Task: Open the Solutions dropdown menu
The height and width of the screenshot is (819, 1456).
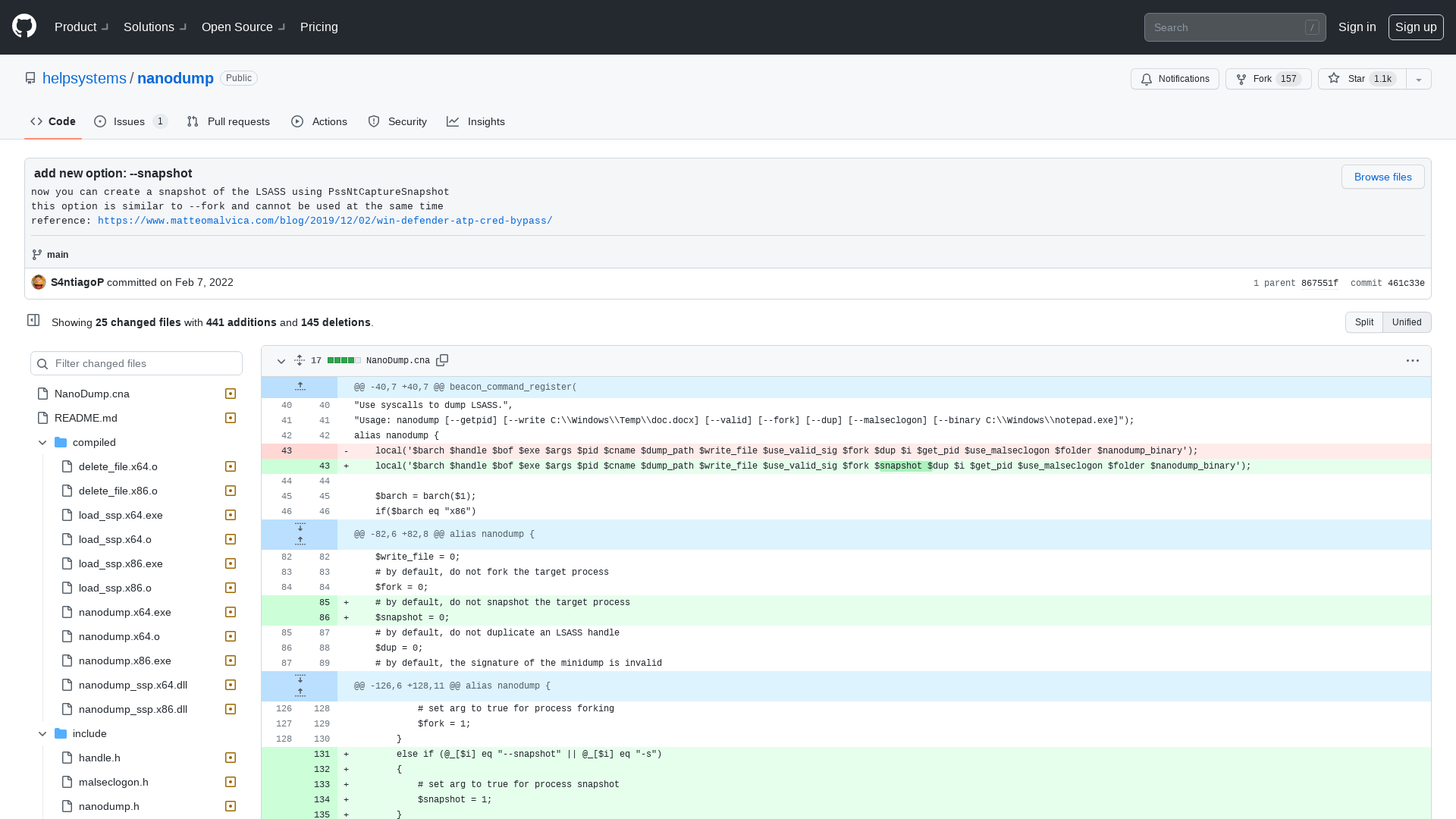Action: point(155,27)
